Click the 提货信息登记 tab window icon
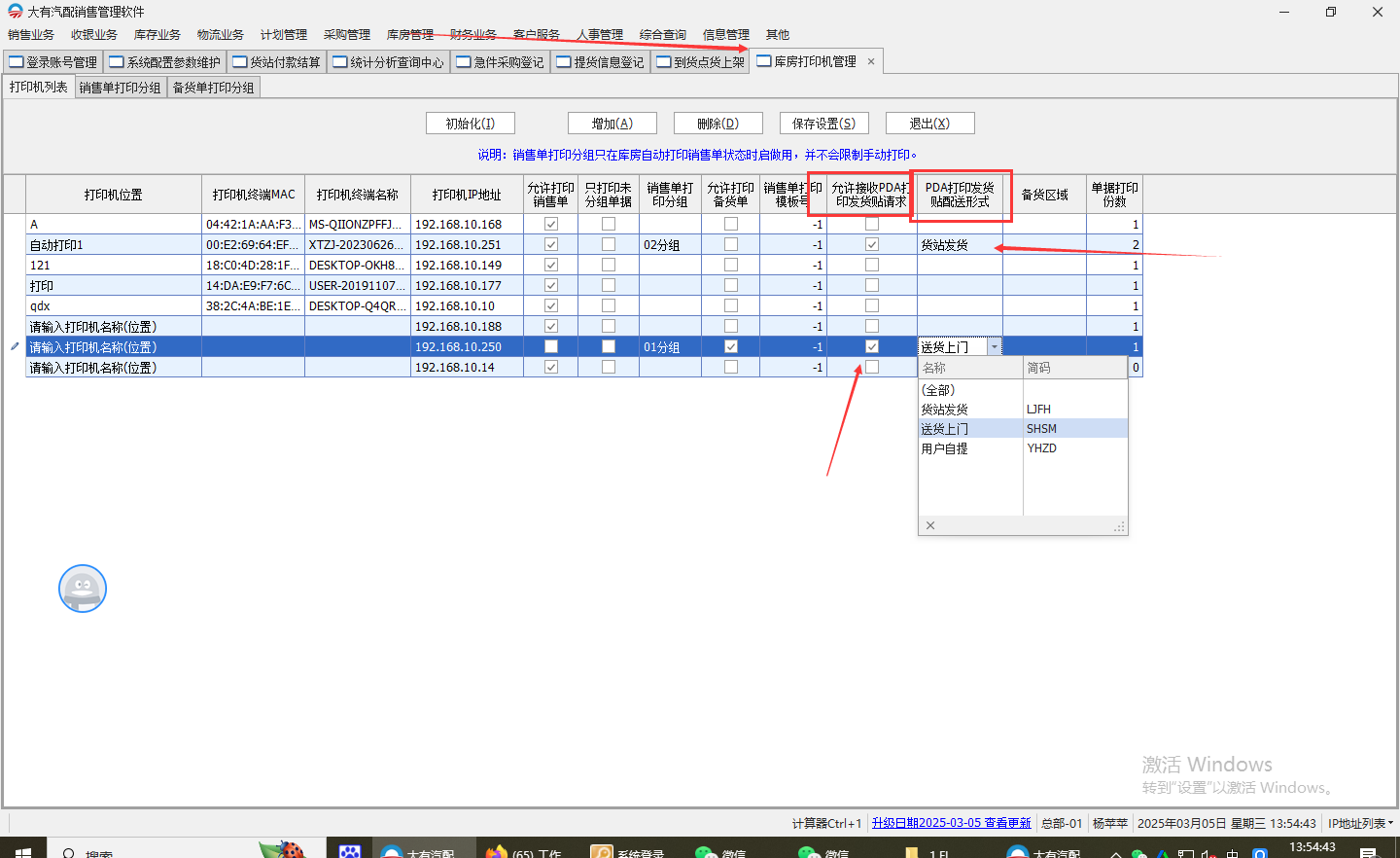The image size is (1400, 858). [x=564, y=62]
